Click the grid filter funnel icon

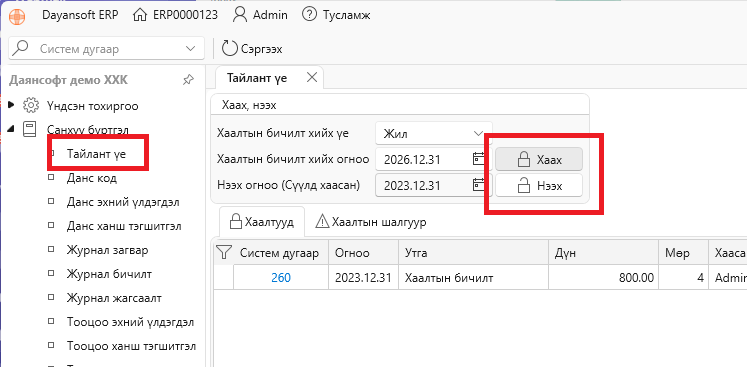coord(223,252)
